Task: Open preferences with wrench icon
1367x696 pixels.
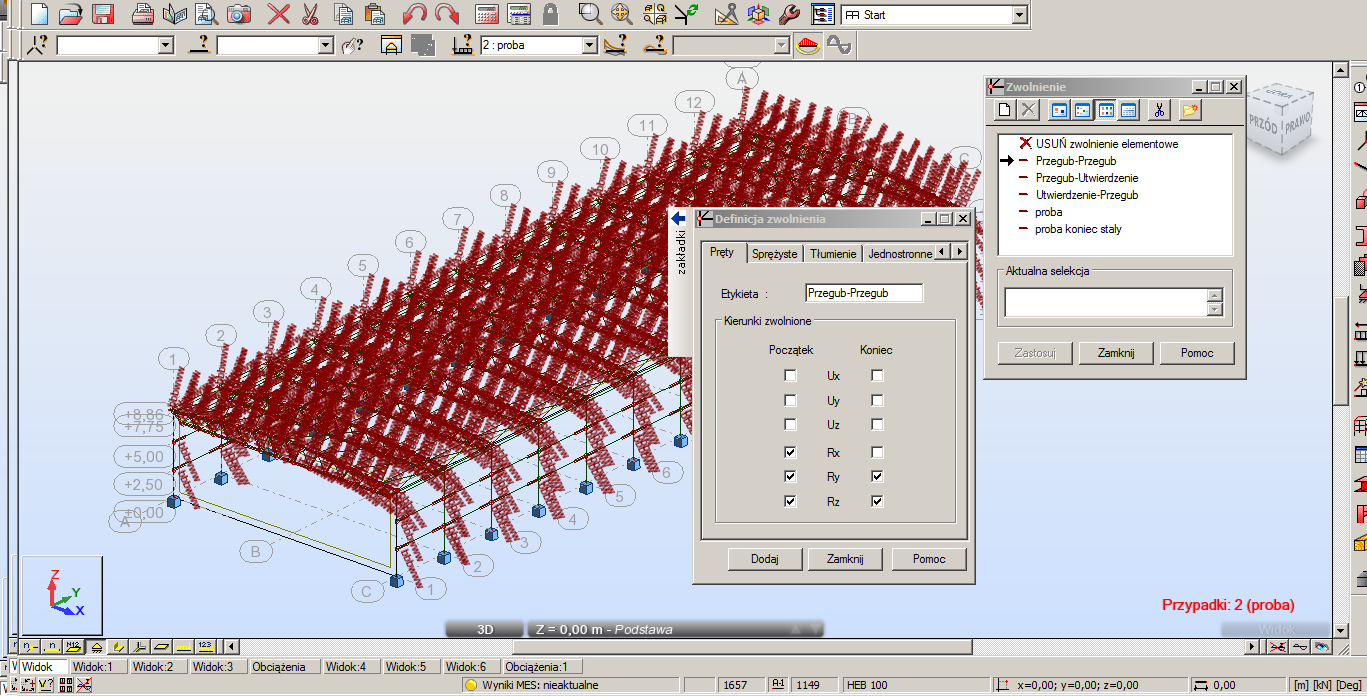Action: point(789,14)
